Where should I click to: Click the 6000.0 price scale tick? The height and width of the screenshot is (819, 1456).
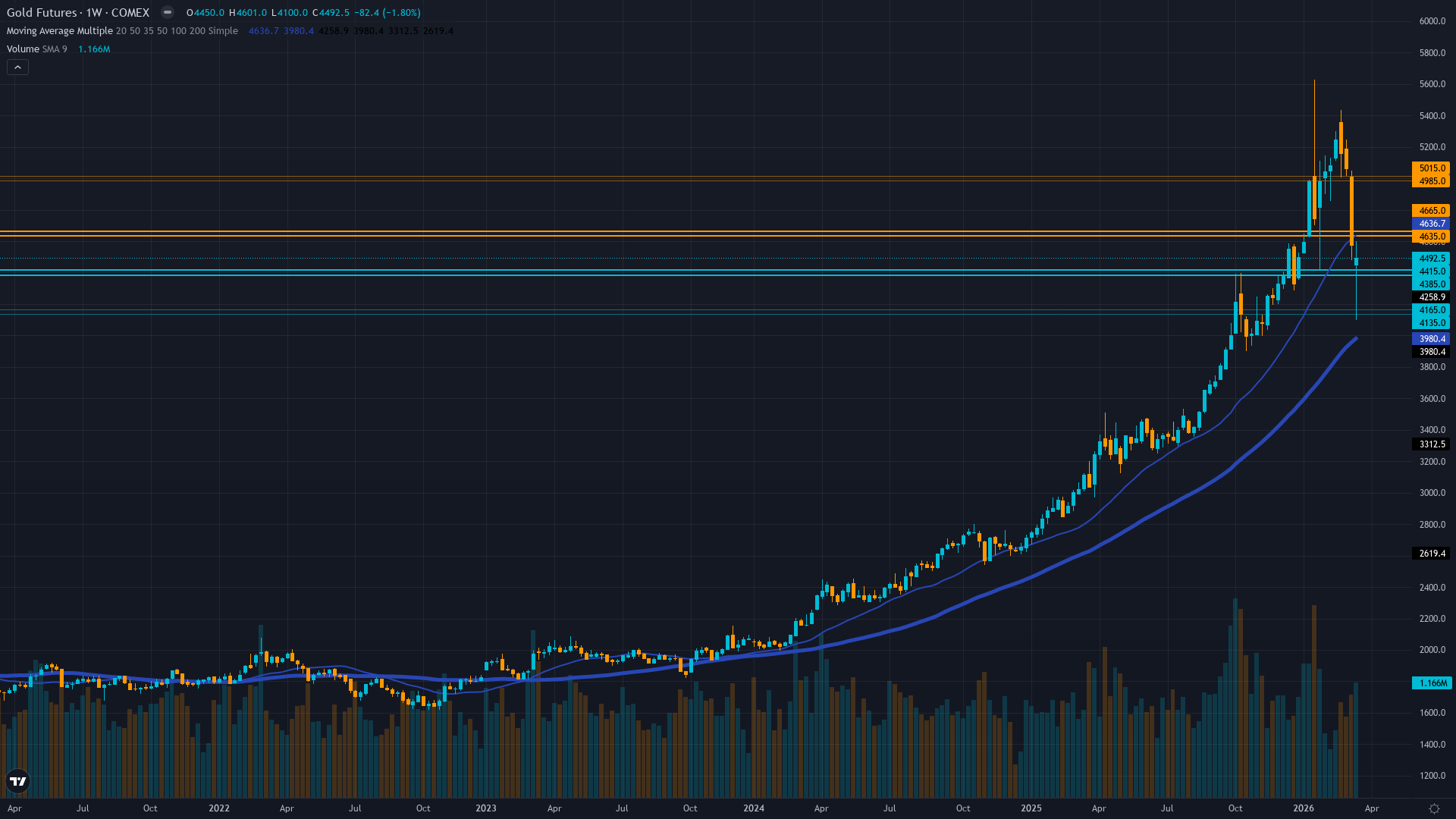1432,21
